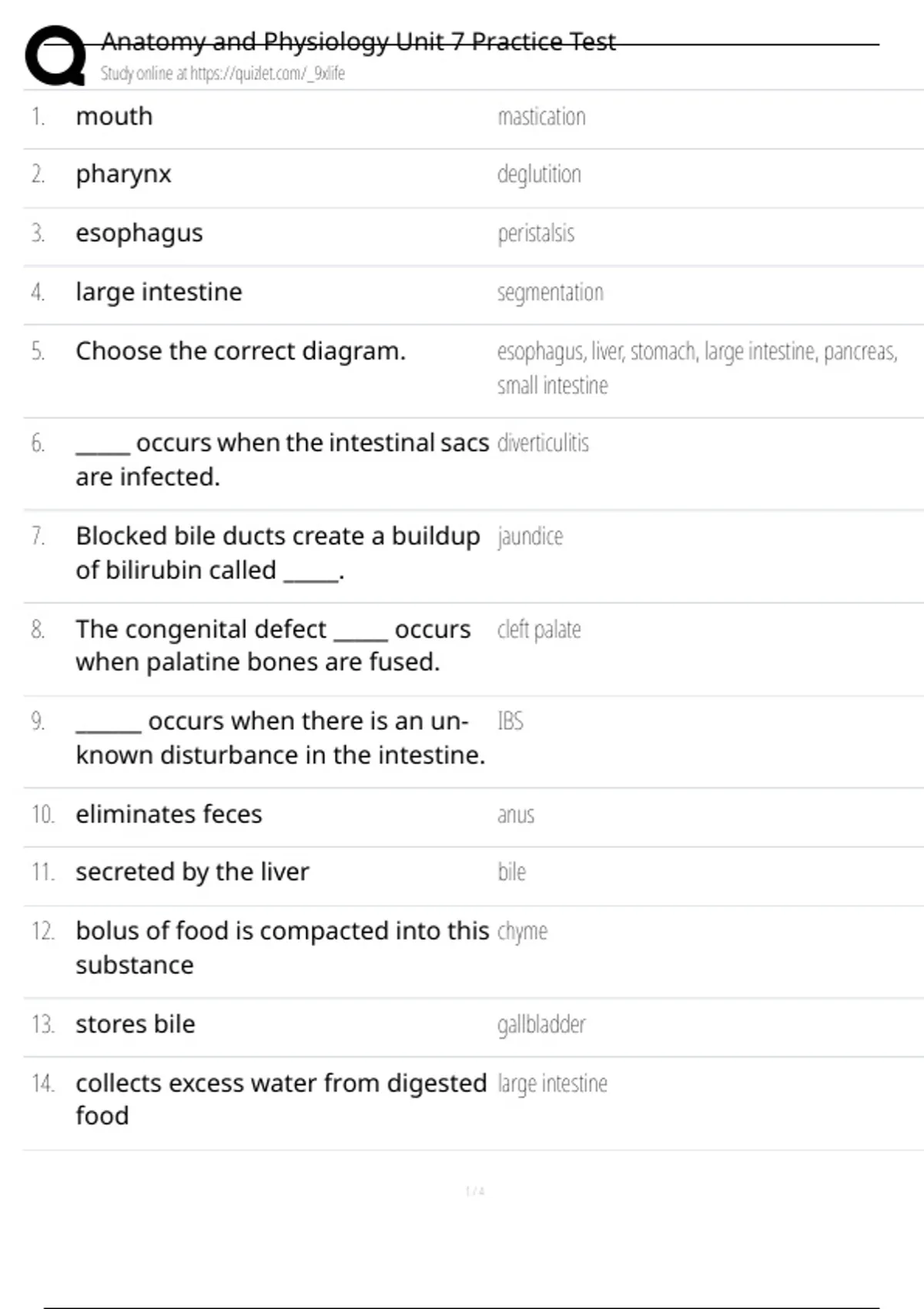Click 'Choose the correct diagram.' question
The width and height of the screenshot is (924, 1309).
(x=240, y=351)
